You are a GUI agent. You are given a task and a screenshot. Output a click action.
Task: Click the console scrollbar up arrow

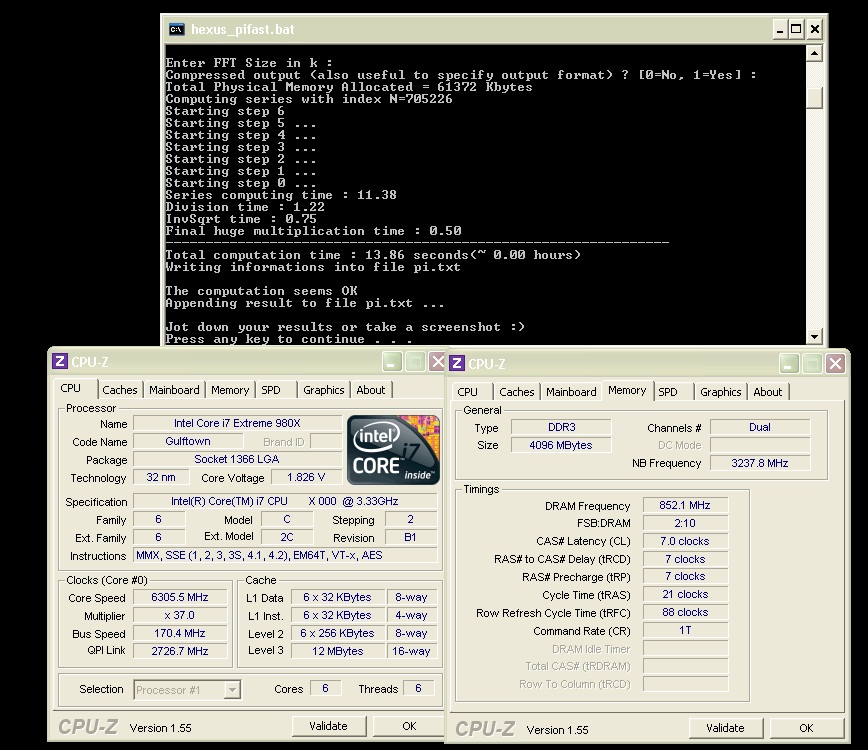814,54
